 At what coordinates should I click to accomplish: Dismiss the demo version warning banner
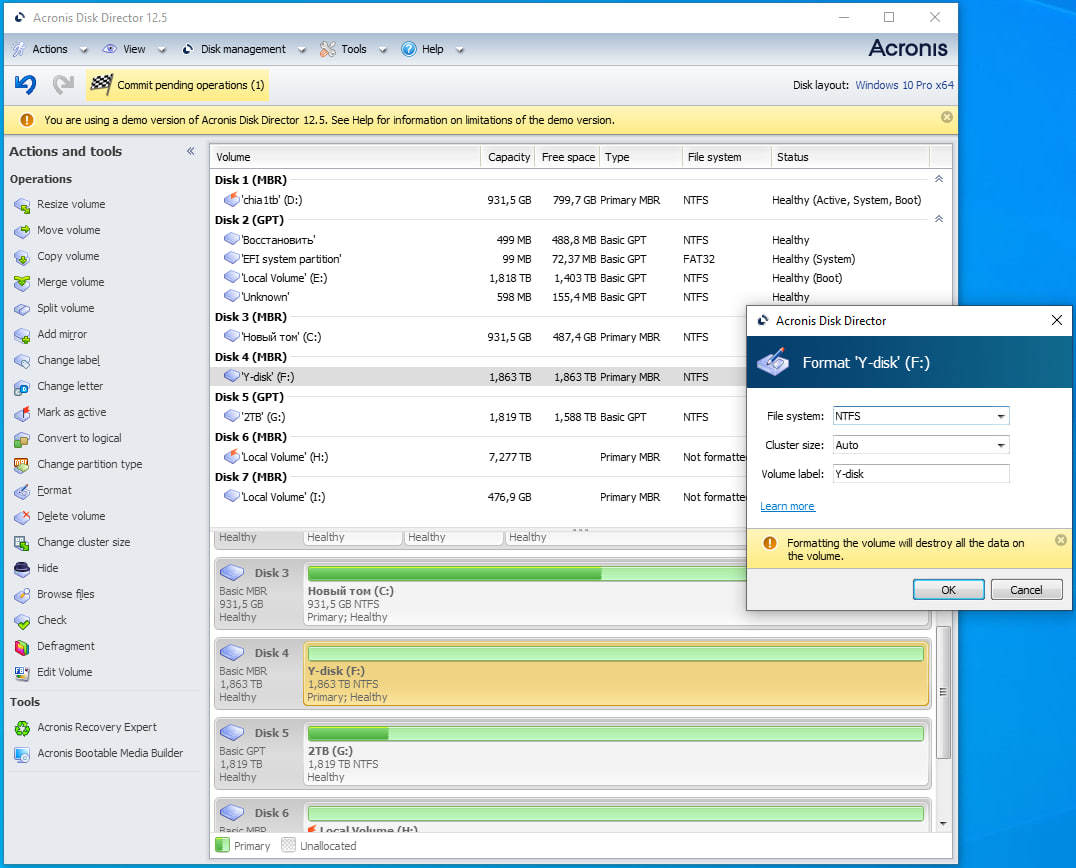pyautogui.click(x=946, y=117)
